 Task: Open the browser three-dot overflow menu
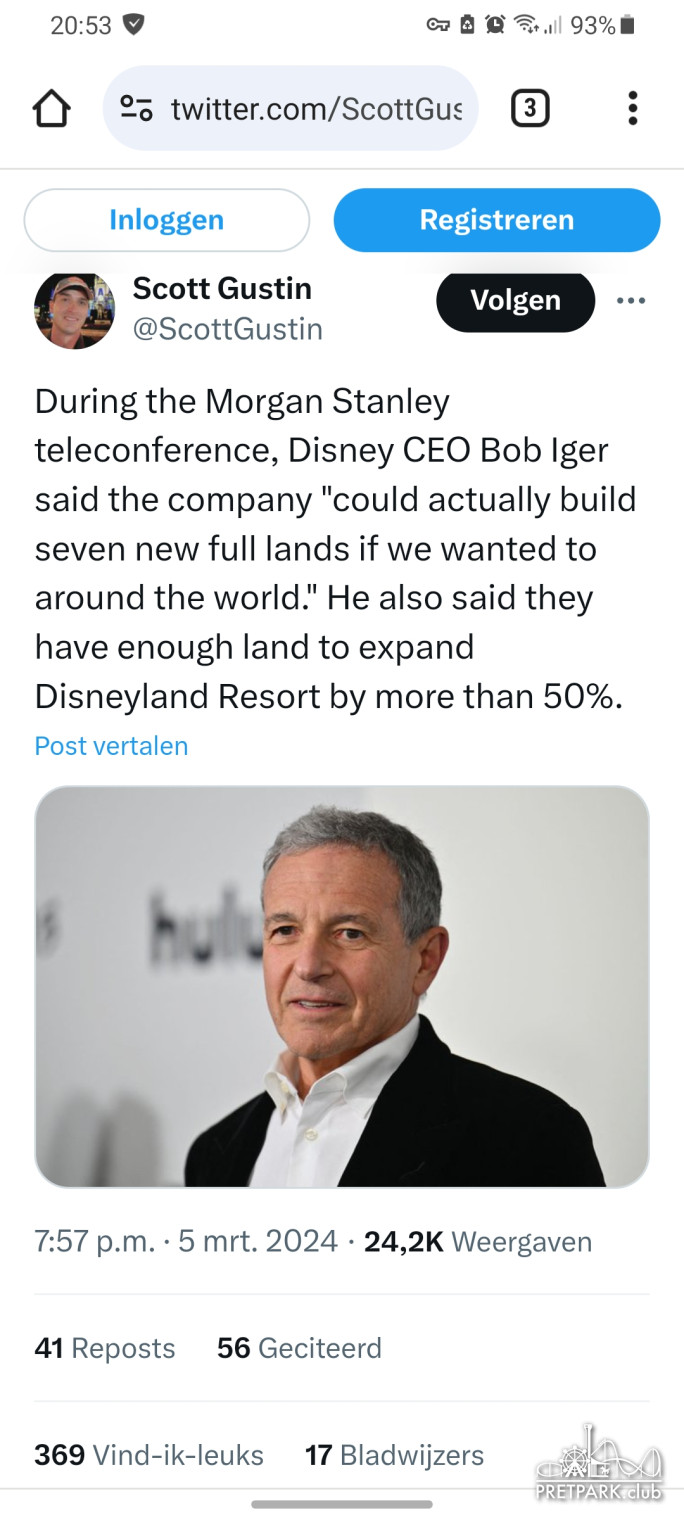[632, 108]
